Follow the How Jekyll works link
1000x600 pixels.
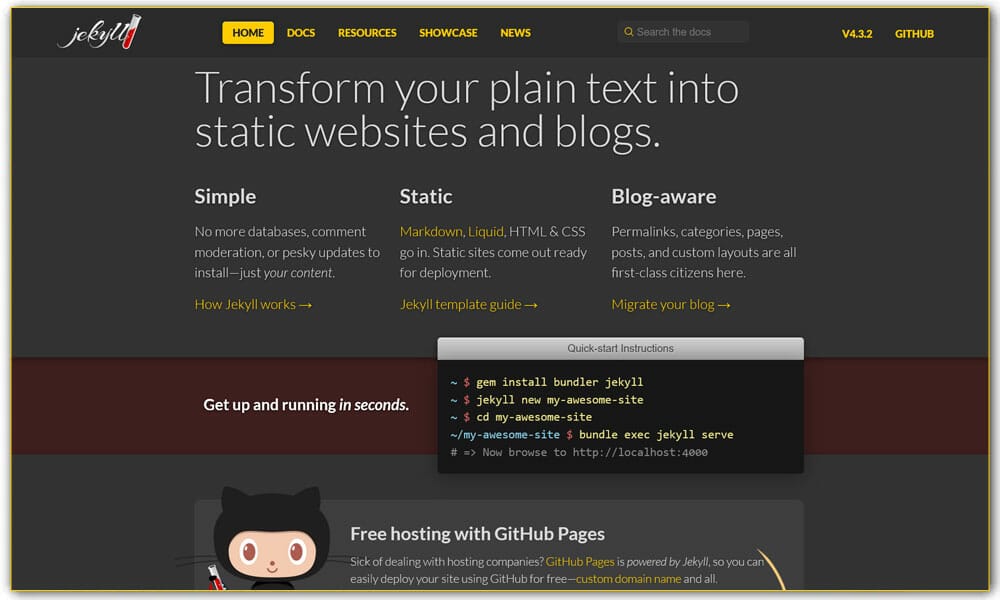point(253,306)
